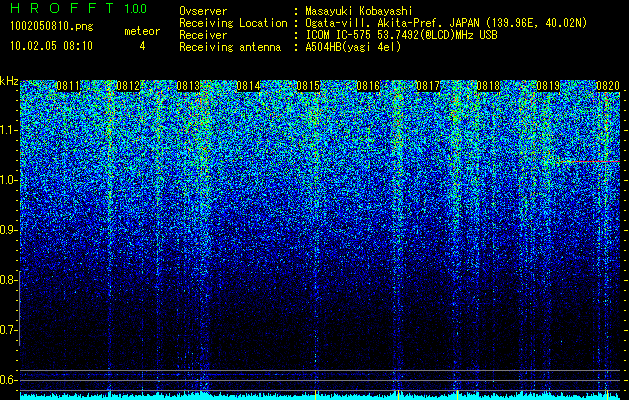Click the 0817 time marker
This screenshot has width=629, height=400.
coord(428,86)
